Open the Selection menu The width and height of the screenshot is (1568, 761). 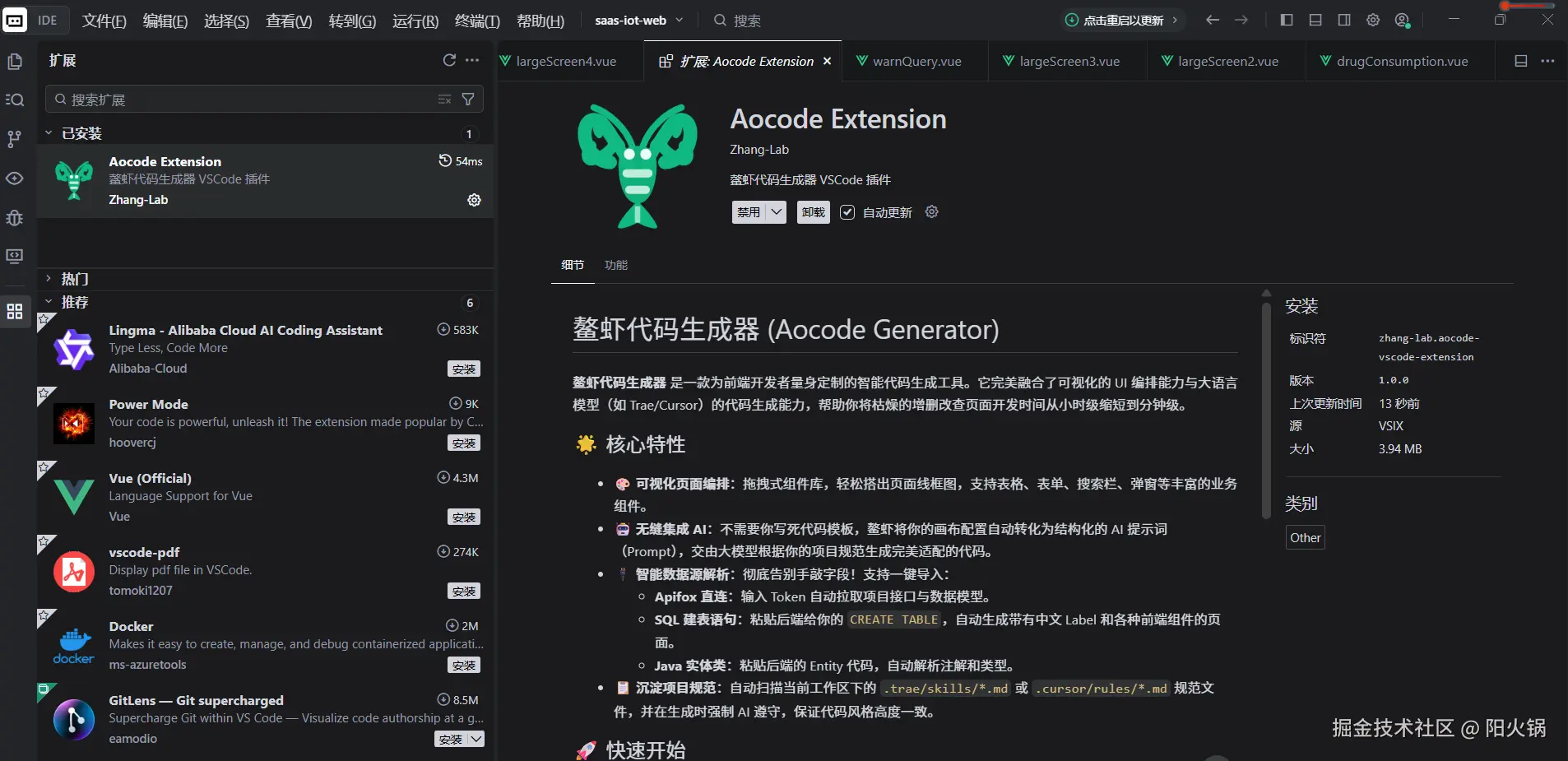pos(226,21)
